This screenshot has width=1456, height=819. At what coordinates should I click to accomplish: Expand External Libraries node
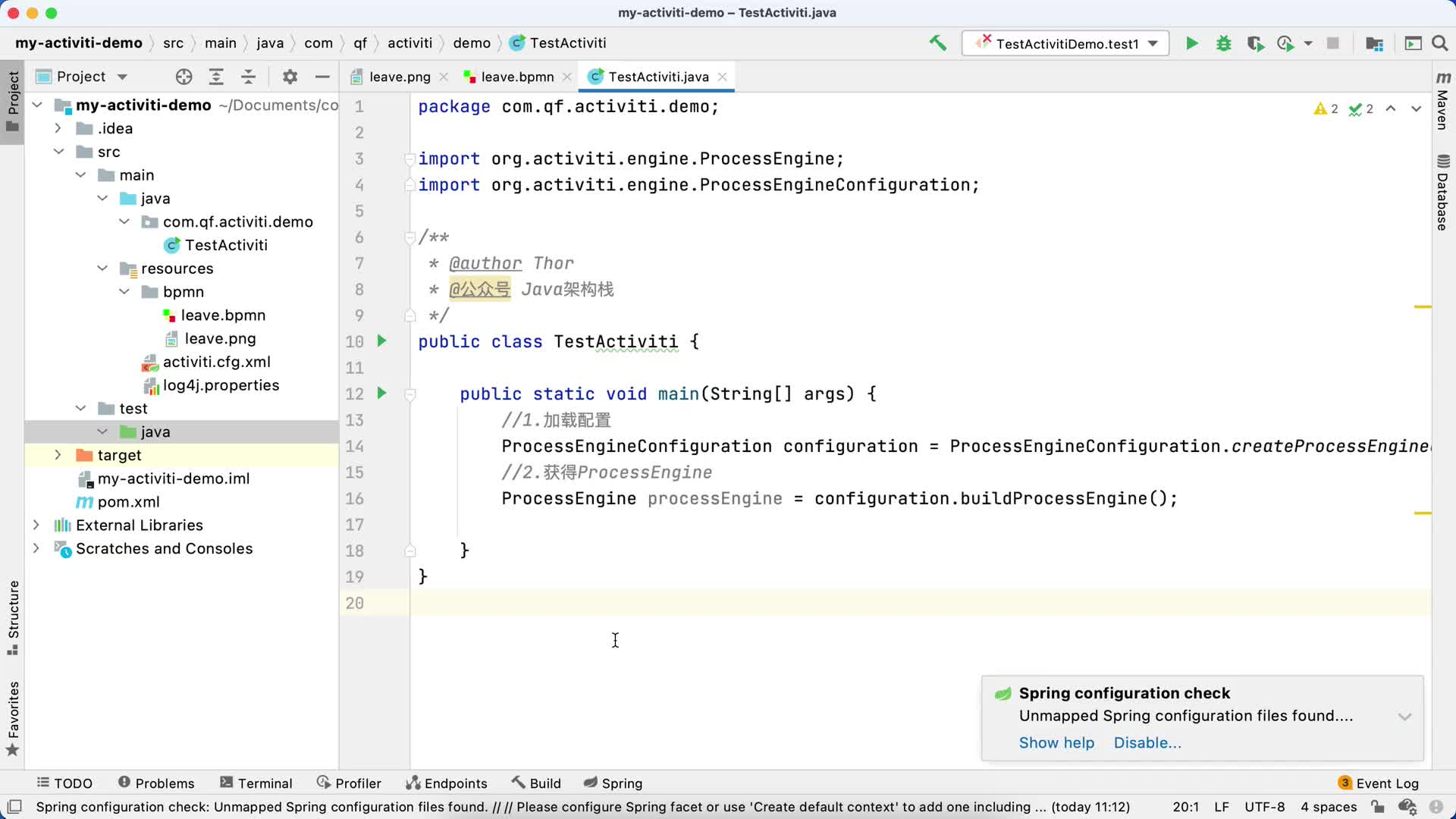pyautogui.click(x=36, y=525)
